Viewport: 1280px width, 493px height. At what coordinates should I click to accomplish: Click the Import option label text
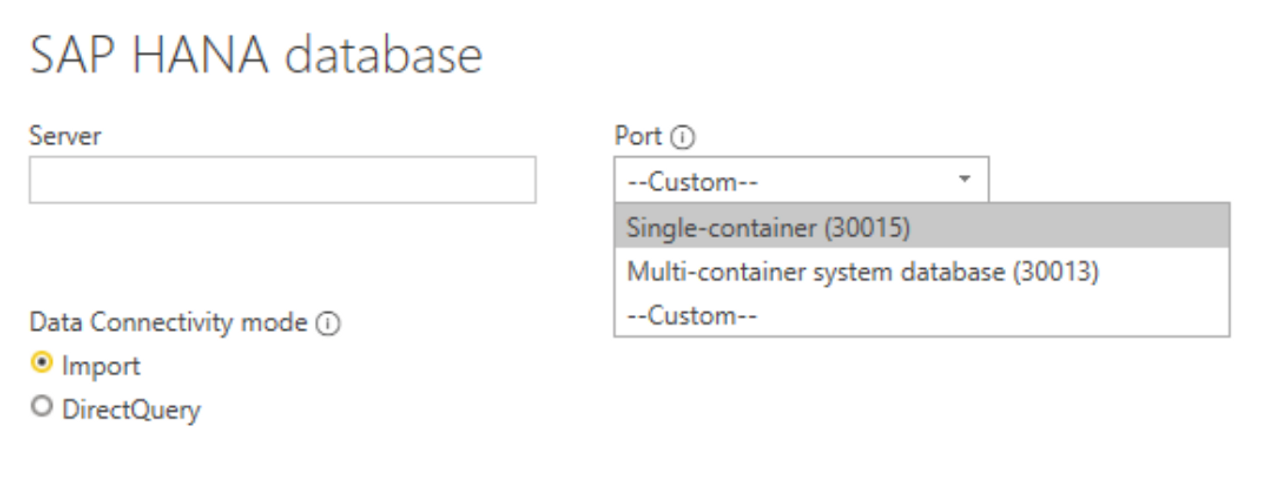pyautogui.click(x=101, y=366)
